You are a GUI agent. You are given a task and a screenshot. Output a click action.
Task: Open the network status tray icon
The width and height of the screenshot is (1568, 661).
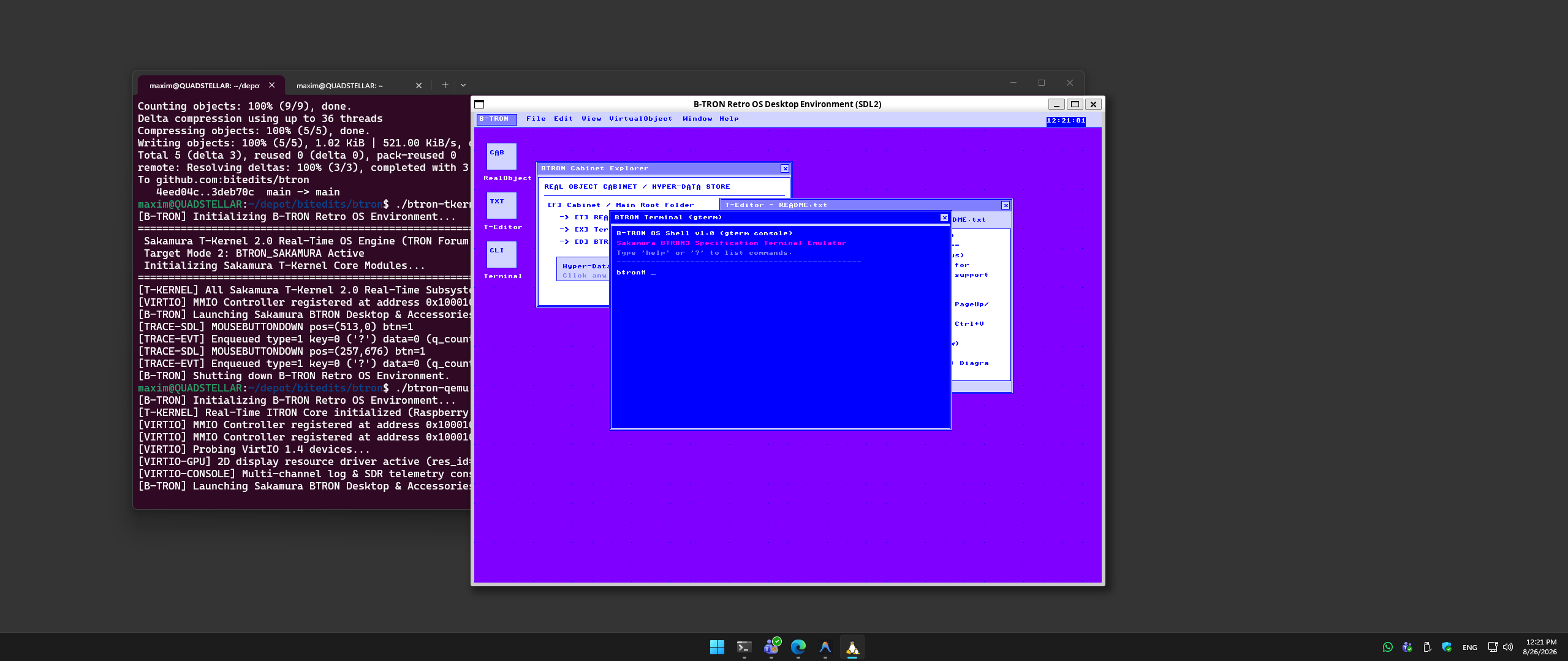[x=1493, y=647]
